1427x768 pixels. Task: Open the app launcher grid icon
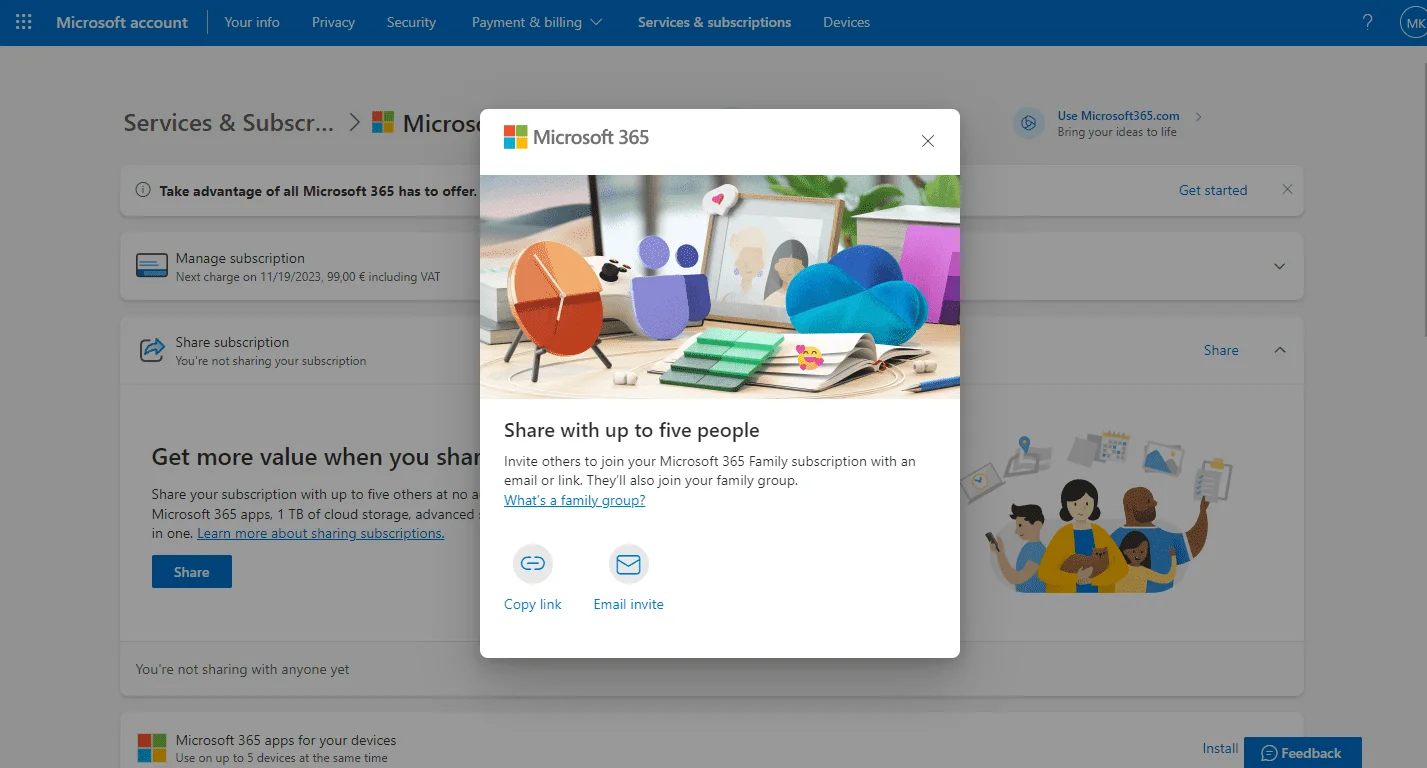coord(24,22)
